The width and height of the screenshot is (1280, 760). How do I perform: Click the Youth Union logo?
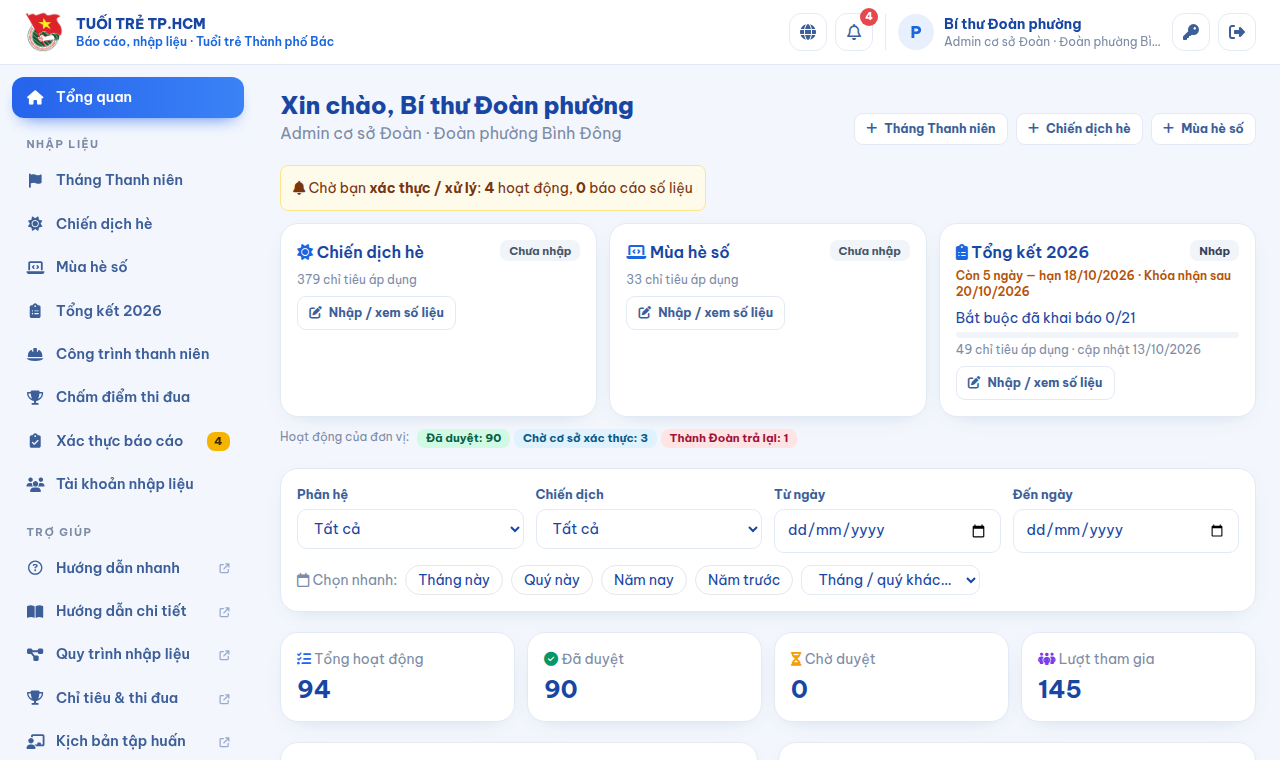[x=44, y=32]
